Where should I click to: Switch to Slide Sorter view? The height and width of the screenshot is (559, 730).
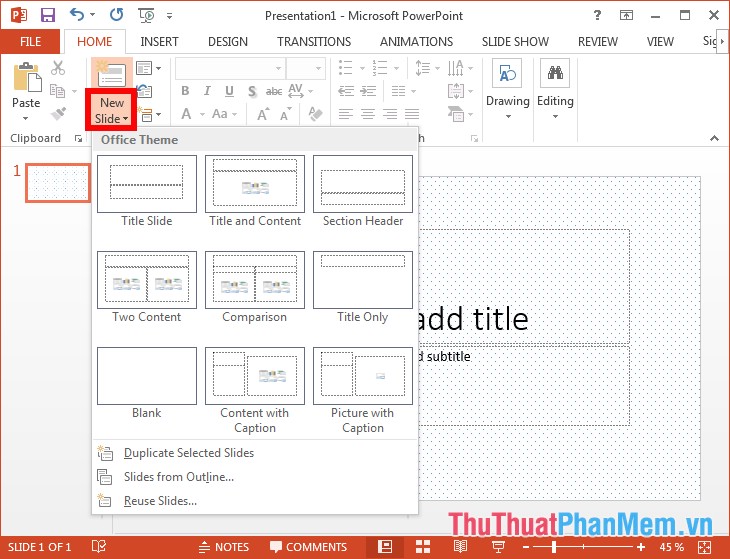pyautogui.click(x=423, y=547)
